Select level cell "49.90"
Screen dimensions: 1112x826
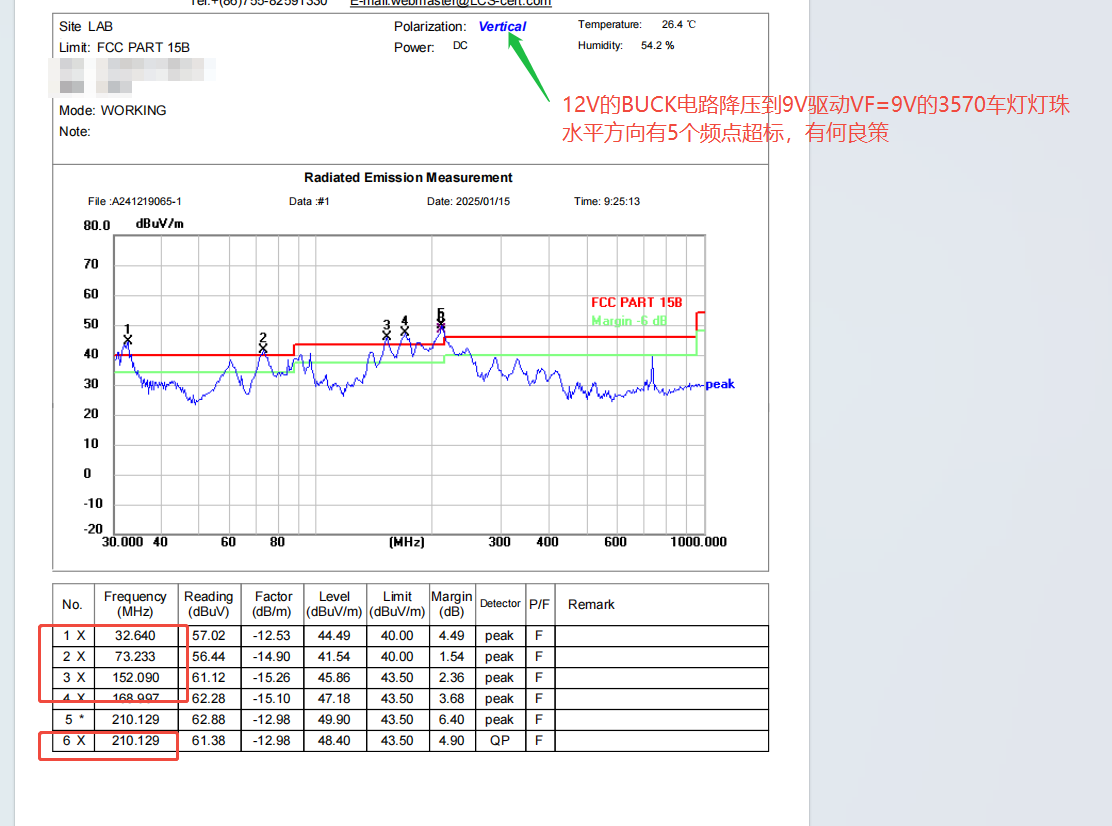[x=334, y=720]
